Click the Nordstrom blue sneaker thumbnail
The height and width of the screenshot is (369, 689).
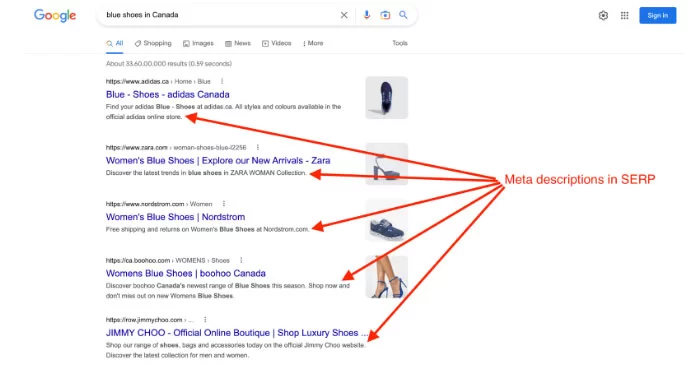[x=387, y=221]
